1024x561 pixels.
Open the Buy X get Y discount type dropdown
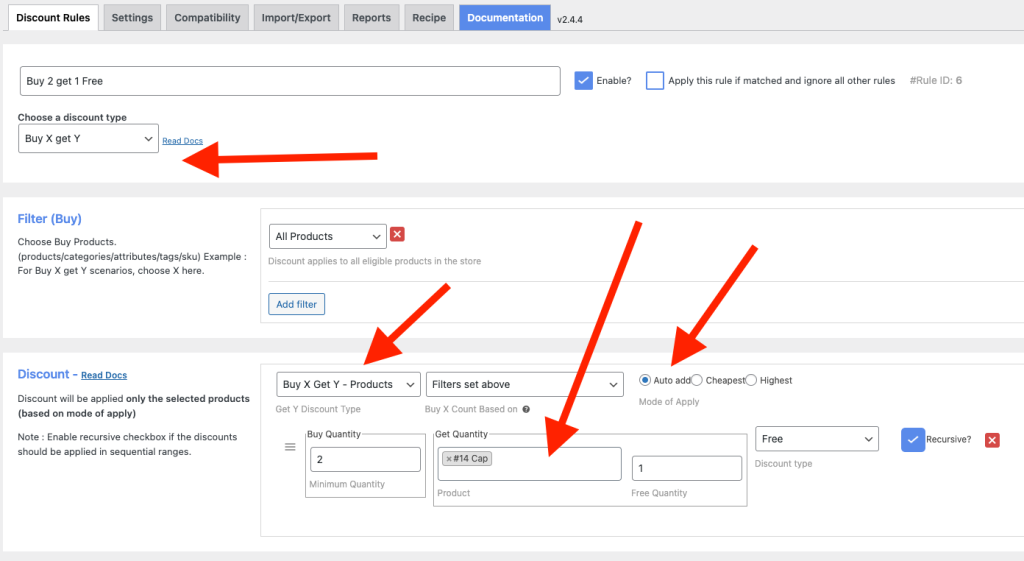(88, 139)
